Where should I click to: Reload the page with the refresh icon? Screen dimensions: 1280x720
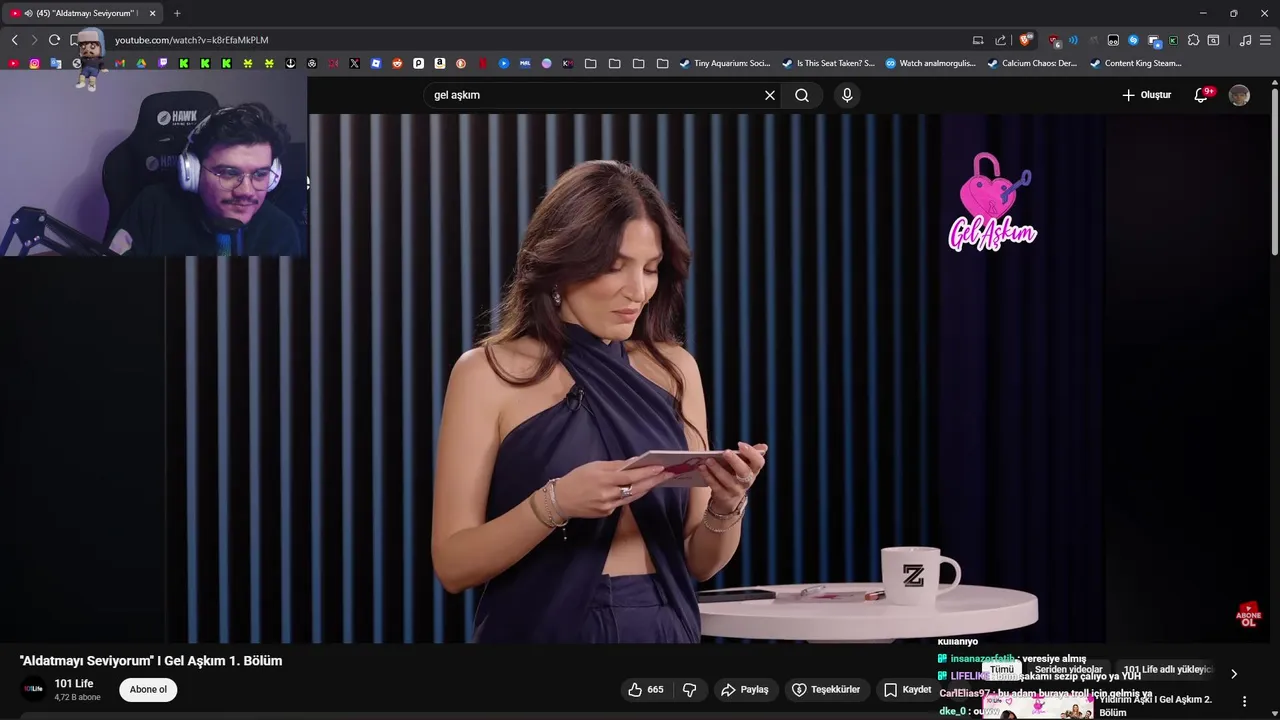(x=54, y=40)
